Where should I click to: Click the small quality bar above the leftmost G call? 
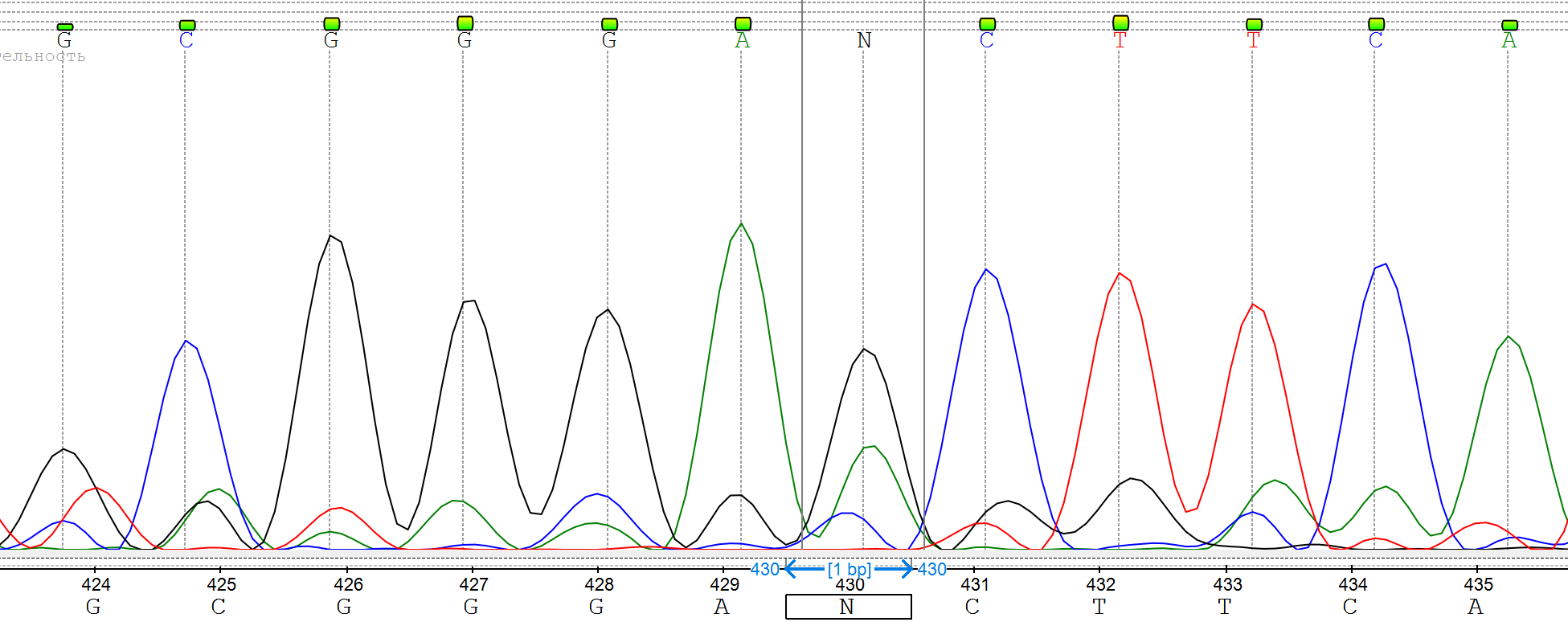pyautogui.click(x=65, y=27)
